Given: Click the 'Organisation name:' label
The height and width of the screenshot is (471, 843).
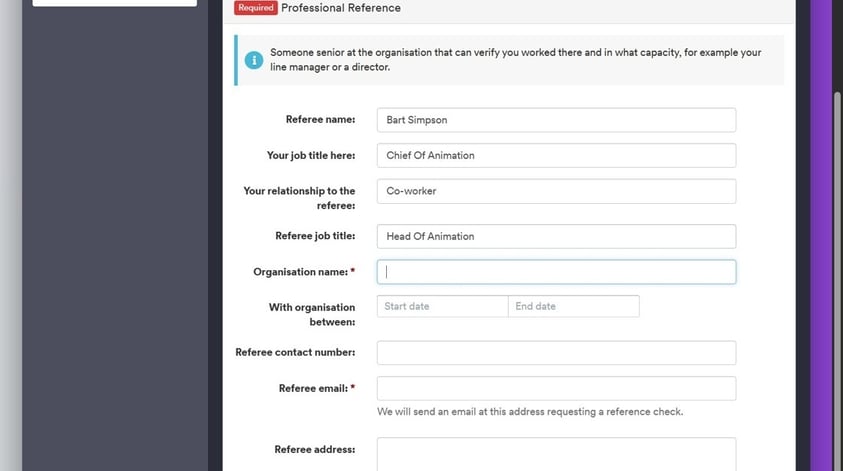Looking at the screenshot, I should [300, 272].
